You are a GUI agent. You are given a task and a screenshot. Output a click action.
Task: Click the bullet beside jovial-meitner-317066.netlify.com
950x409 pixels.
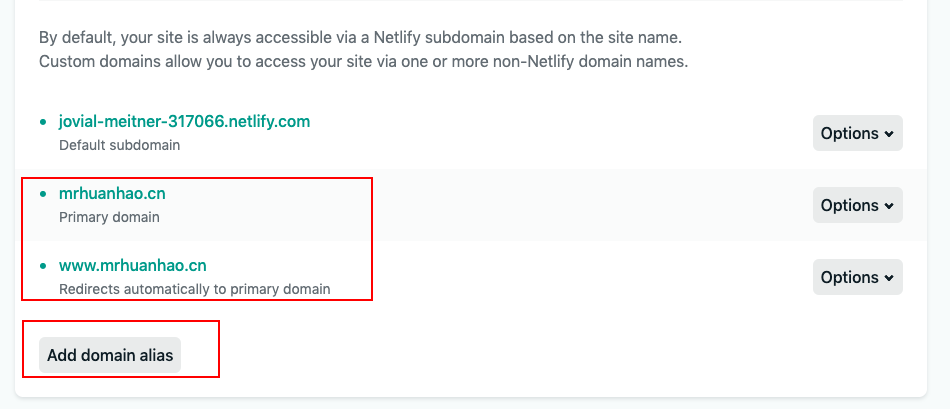43,122
